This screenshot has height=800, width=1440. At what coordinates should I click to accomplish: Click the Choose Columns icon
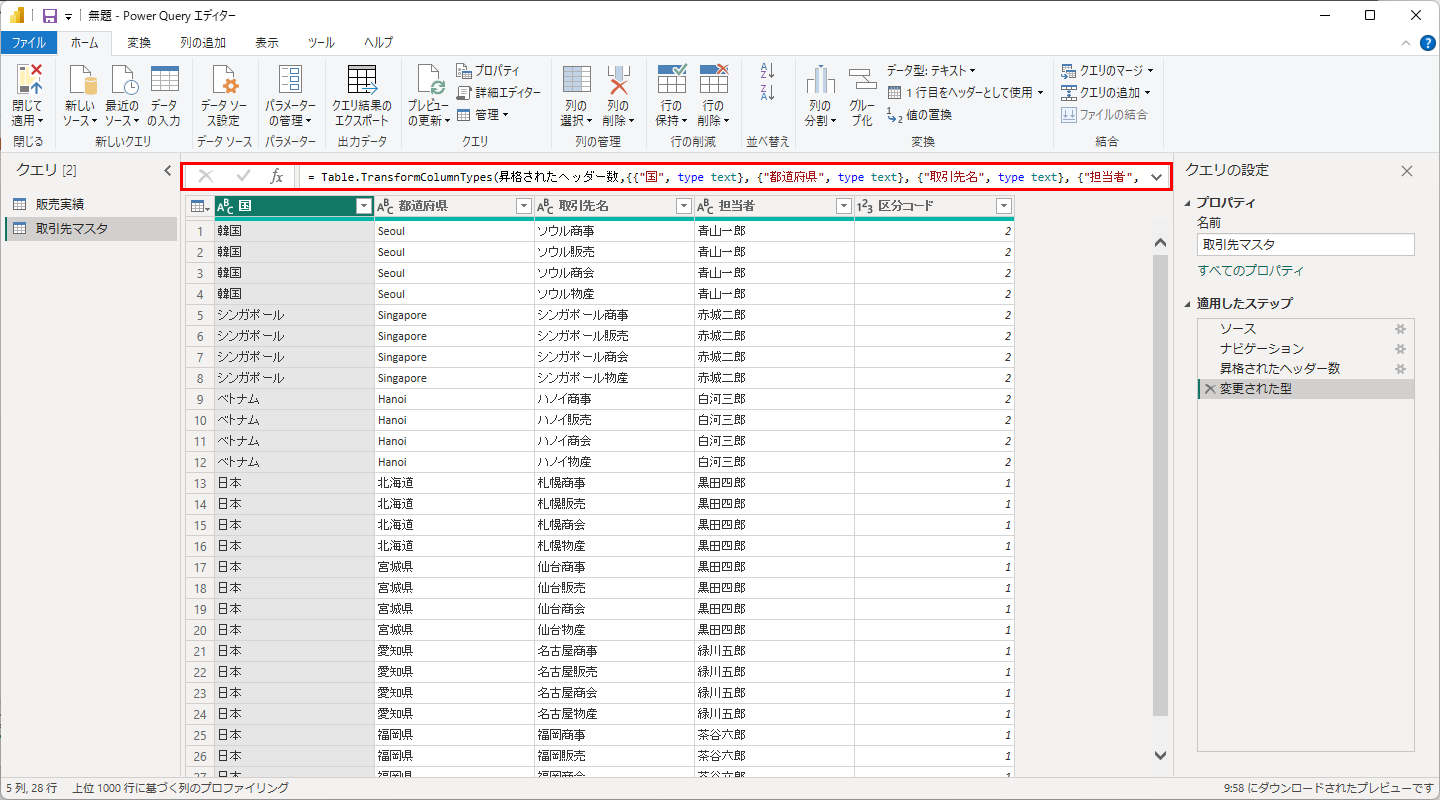click(x=576, y=79)
